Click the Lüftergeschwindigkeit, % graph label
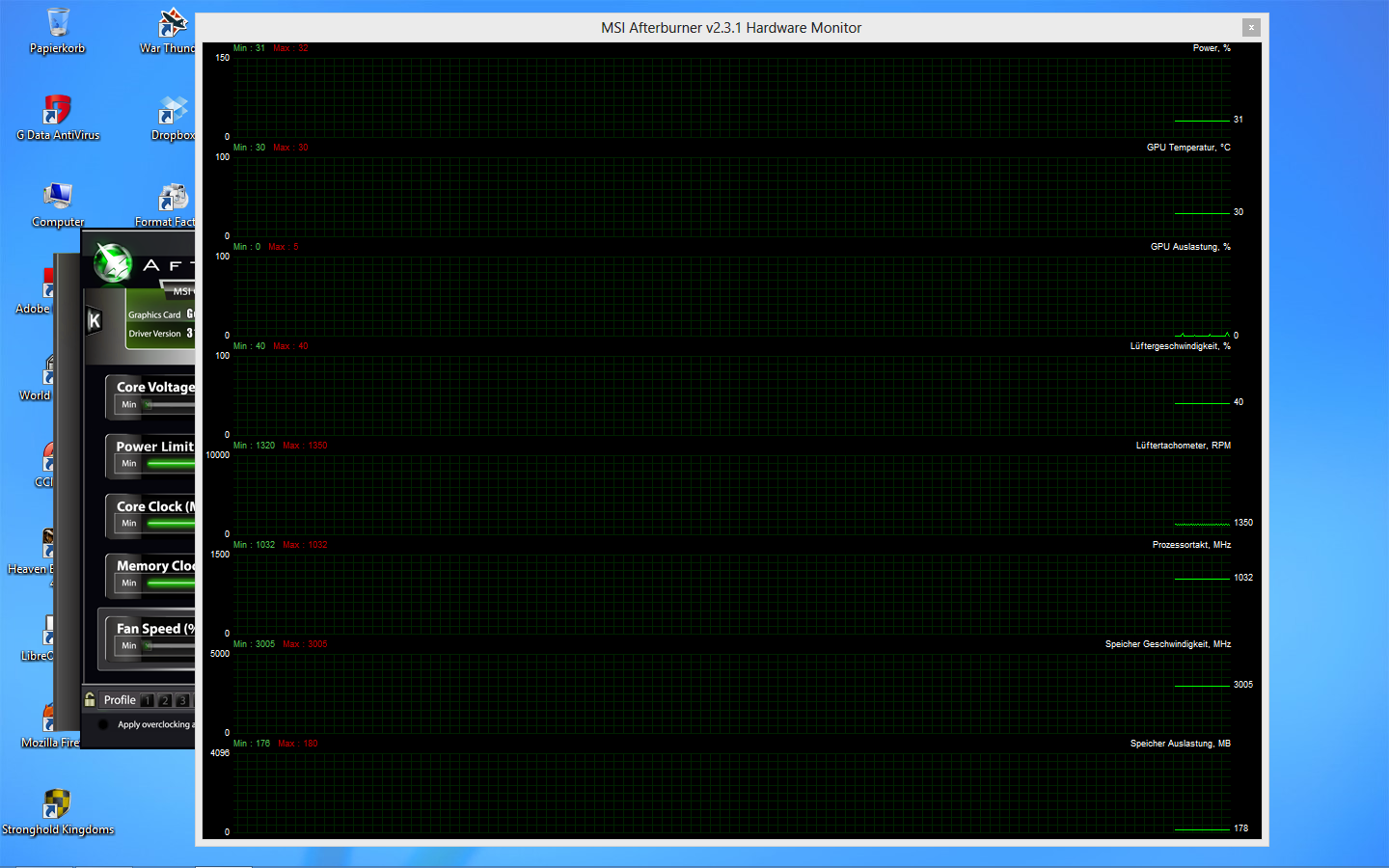 point(1181,346)
